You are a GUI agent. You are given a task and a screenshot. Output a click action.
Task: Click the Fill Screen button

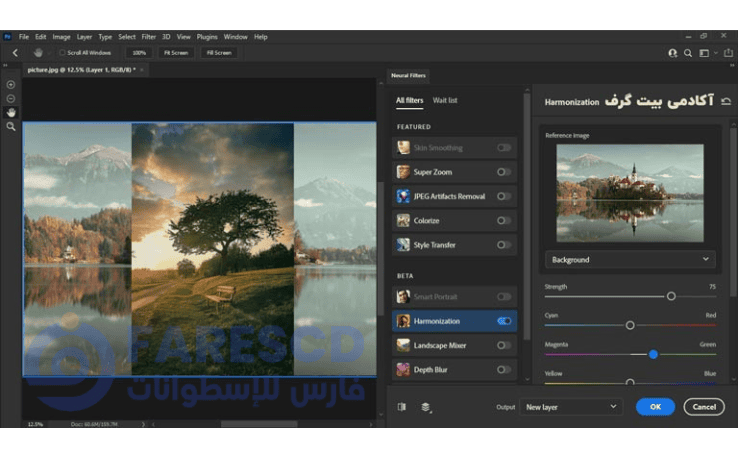219,53
